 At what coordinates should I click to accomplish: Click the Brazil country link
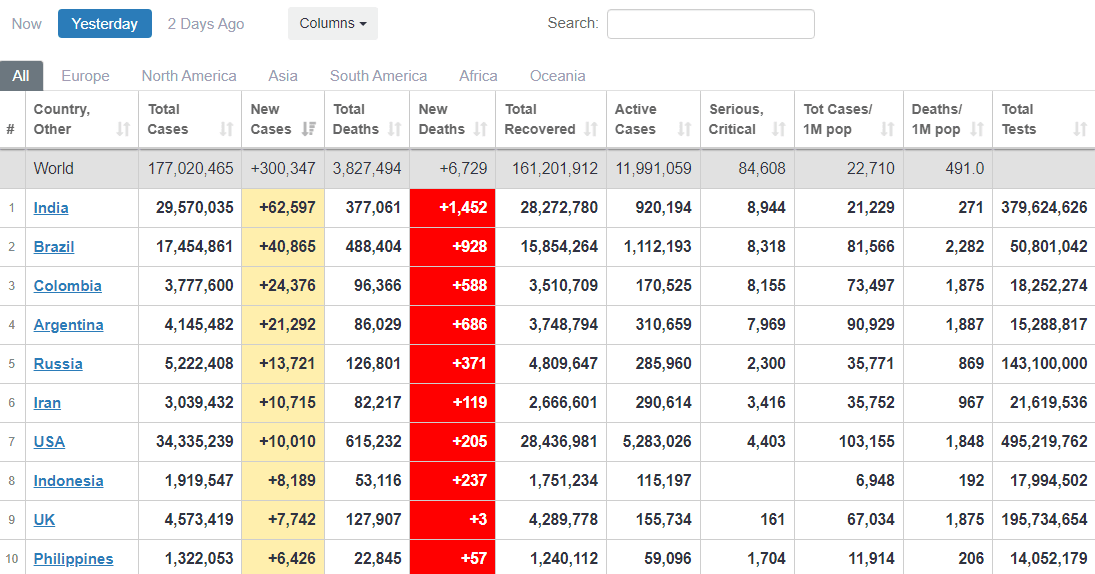pyautogui.click(x=54, y=247)
